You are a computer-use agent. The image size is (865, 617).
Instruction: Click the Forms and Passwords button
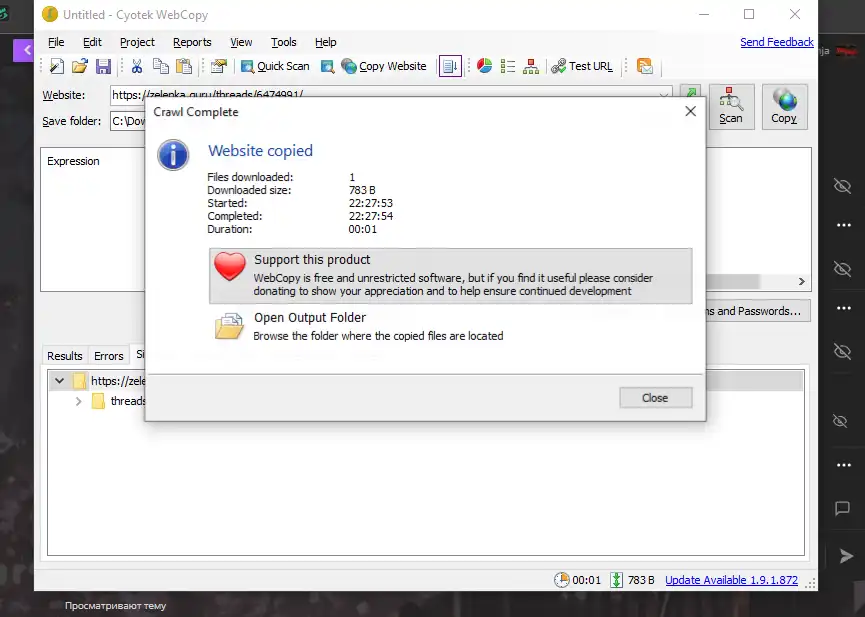coord(757,311)
